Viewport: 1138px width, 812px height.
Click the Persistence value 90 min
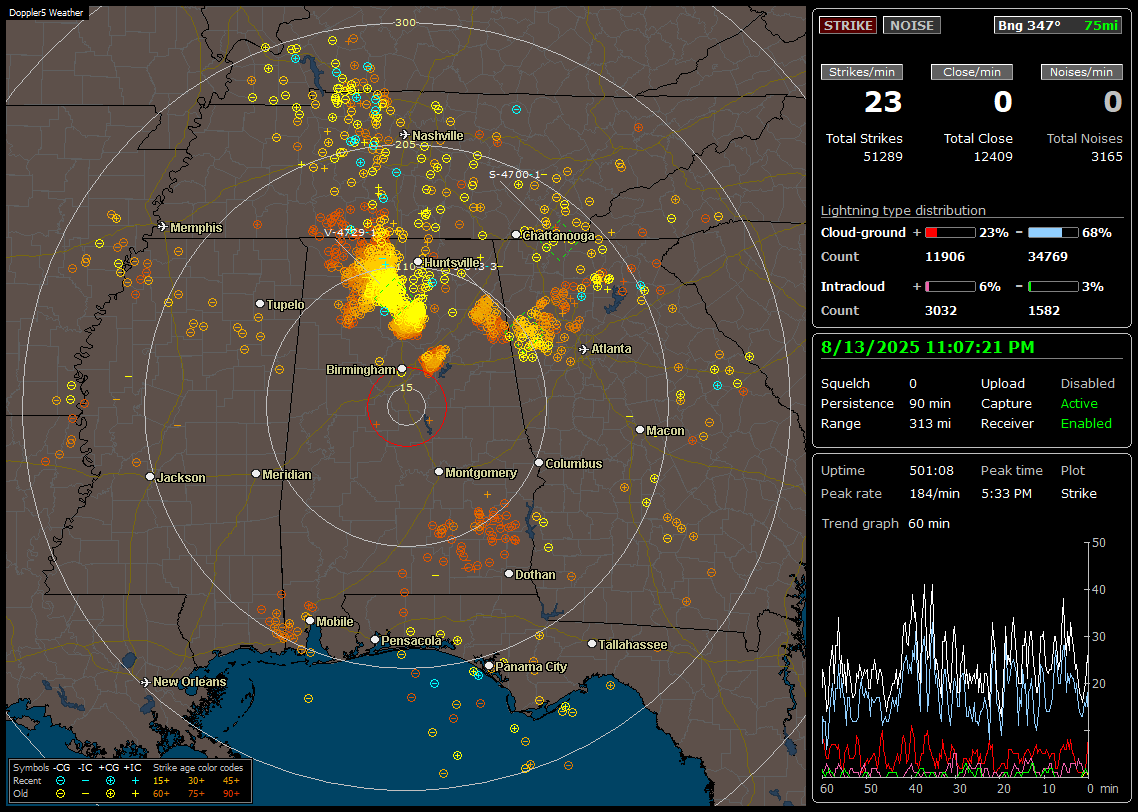(x=930, y=403)
